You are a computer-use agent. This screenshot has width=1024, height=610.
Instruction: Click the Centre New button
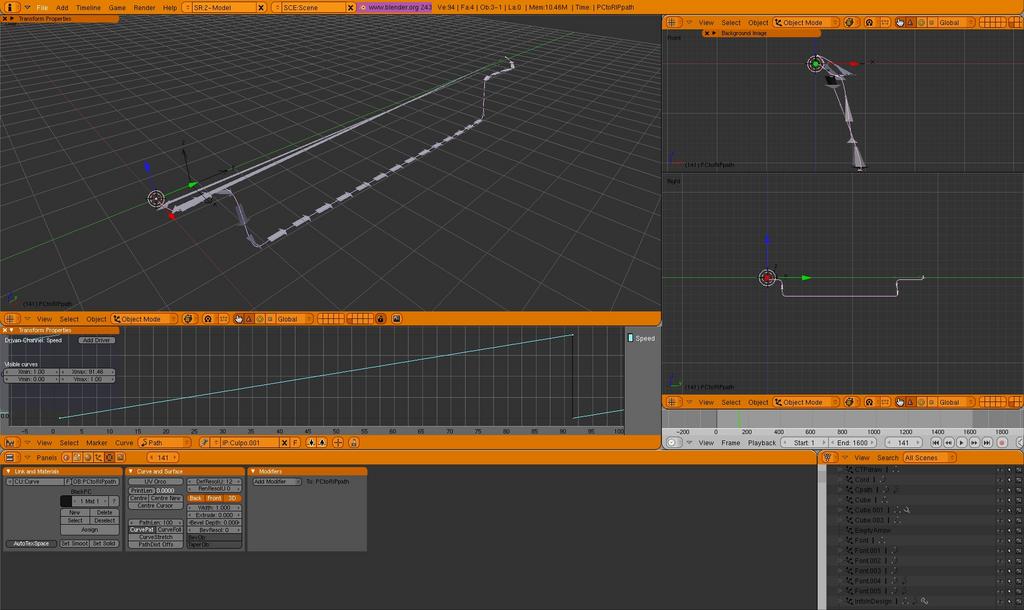(x=166, y=498)
